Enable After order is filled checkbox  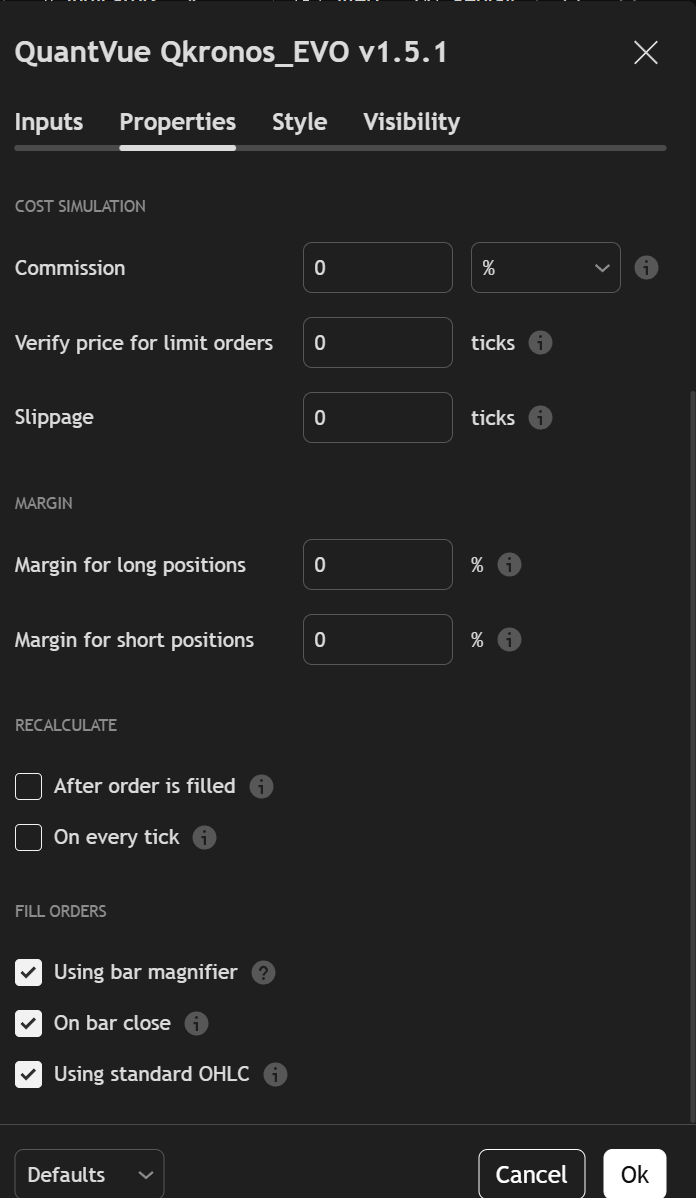coord(29,787)
